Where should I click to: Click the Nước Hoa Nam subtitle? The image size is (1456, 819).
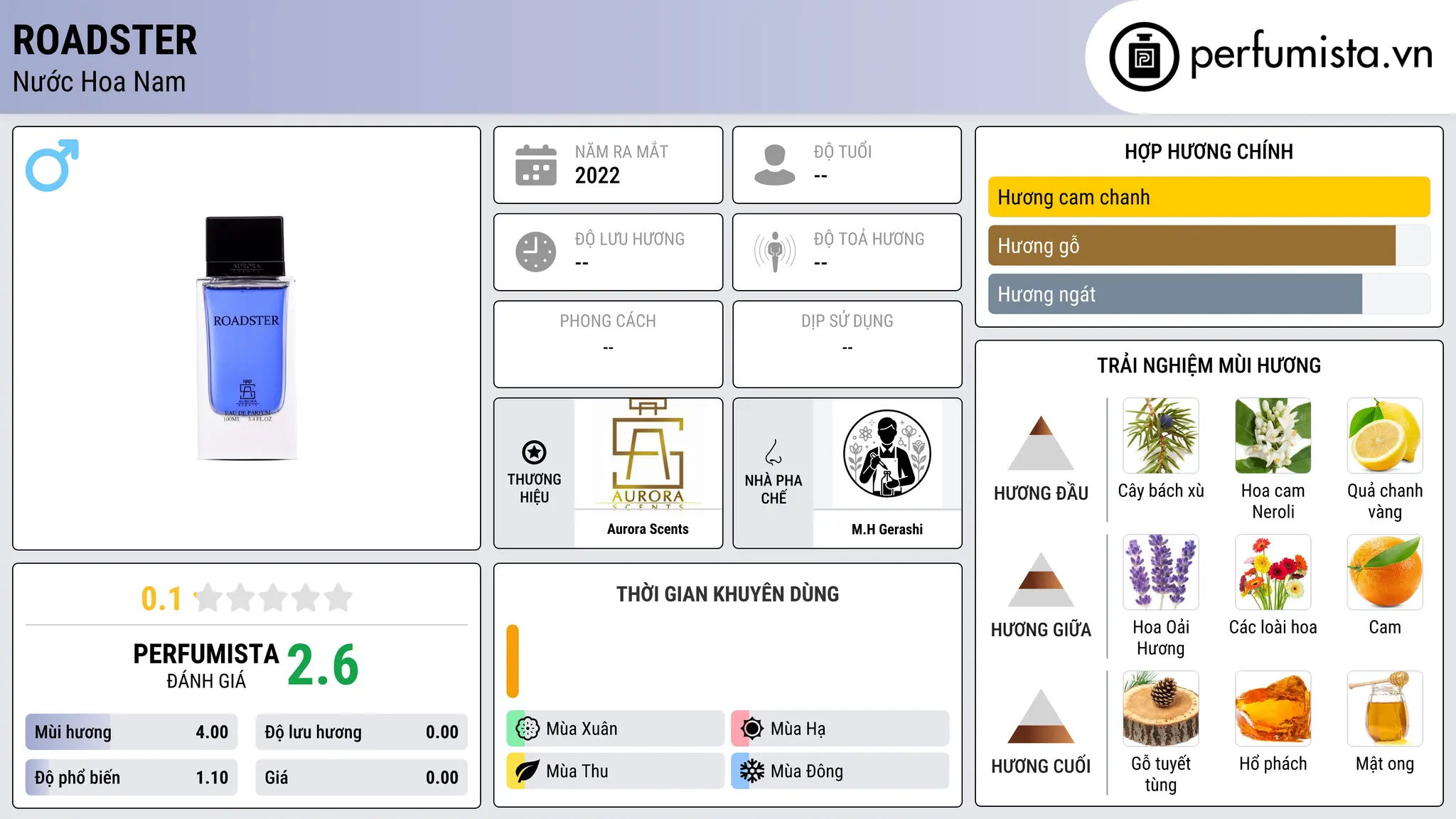tap(100, 82)
